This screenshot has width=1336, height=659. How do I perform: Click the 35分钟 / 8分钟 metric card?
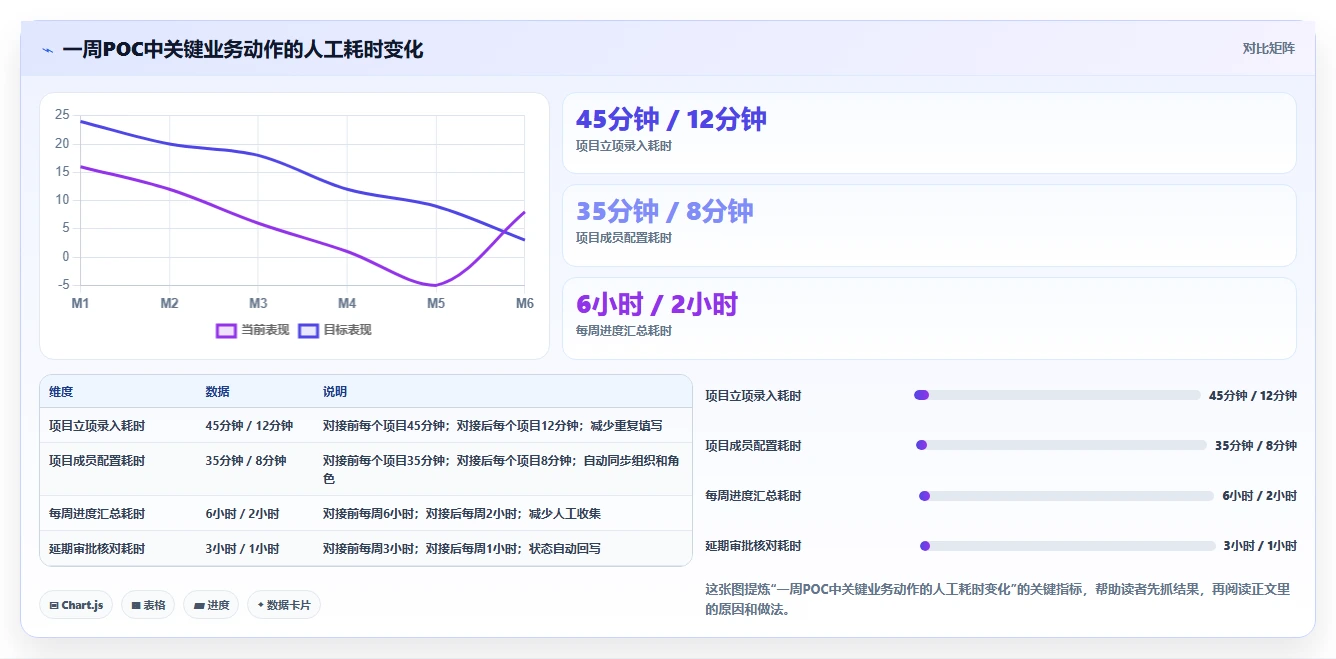pos(929,225)
